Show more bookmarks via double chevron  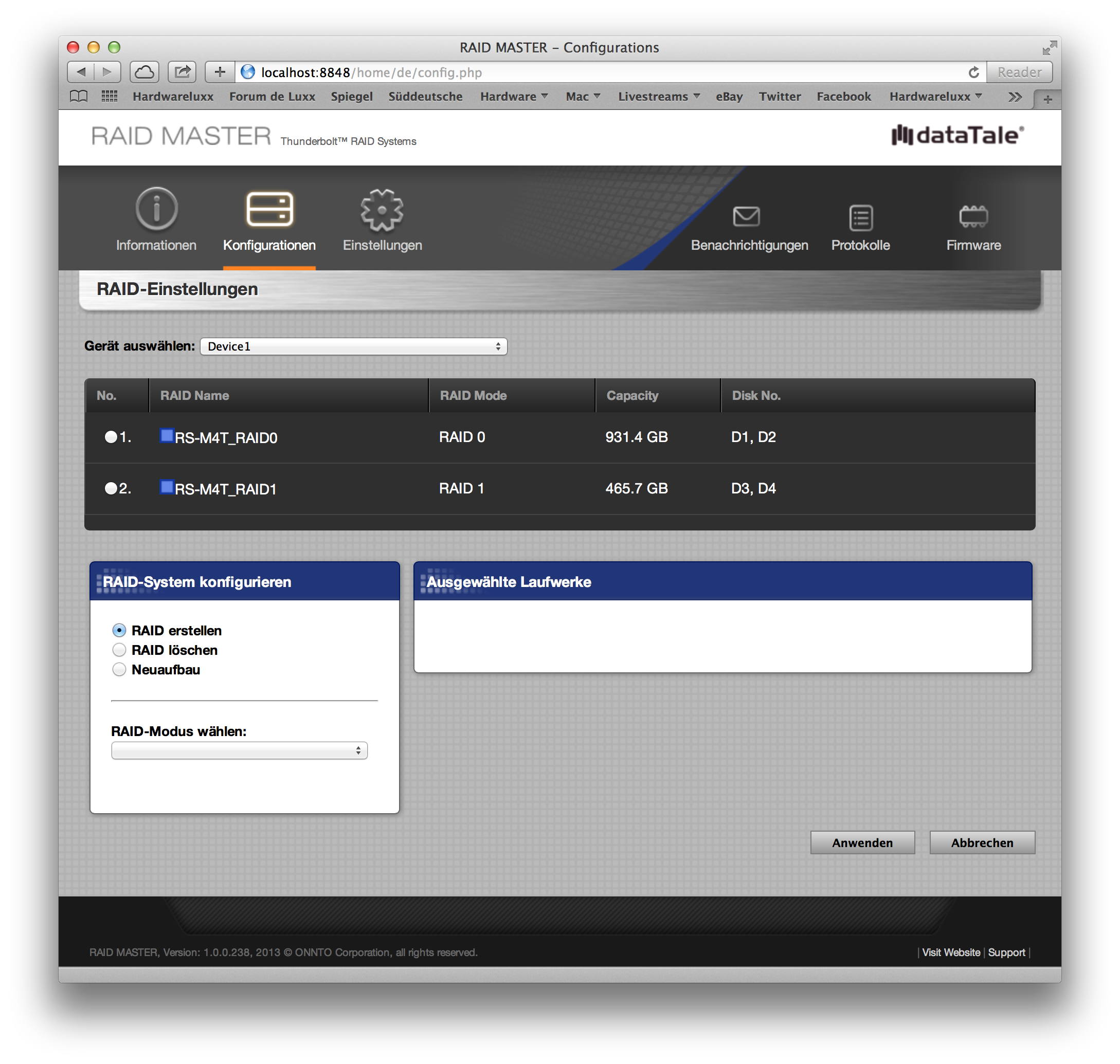[1015, 97]
